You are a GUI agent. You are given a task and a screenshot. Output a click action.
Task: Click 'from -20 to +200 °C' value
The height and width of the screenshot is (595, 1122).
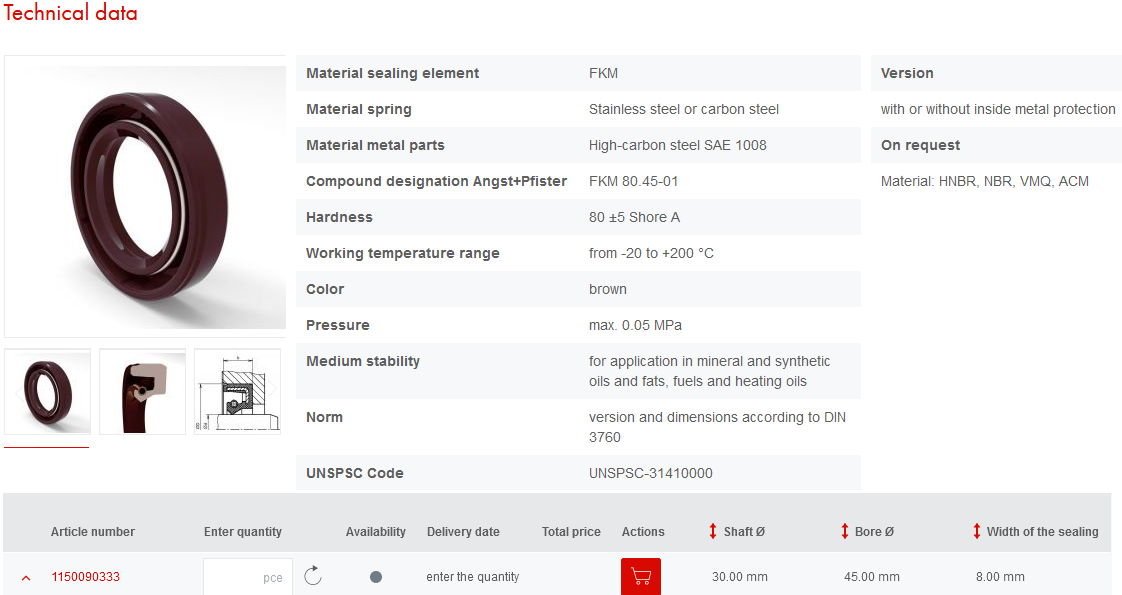pyautogui.click(x=651, y=253)
